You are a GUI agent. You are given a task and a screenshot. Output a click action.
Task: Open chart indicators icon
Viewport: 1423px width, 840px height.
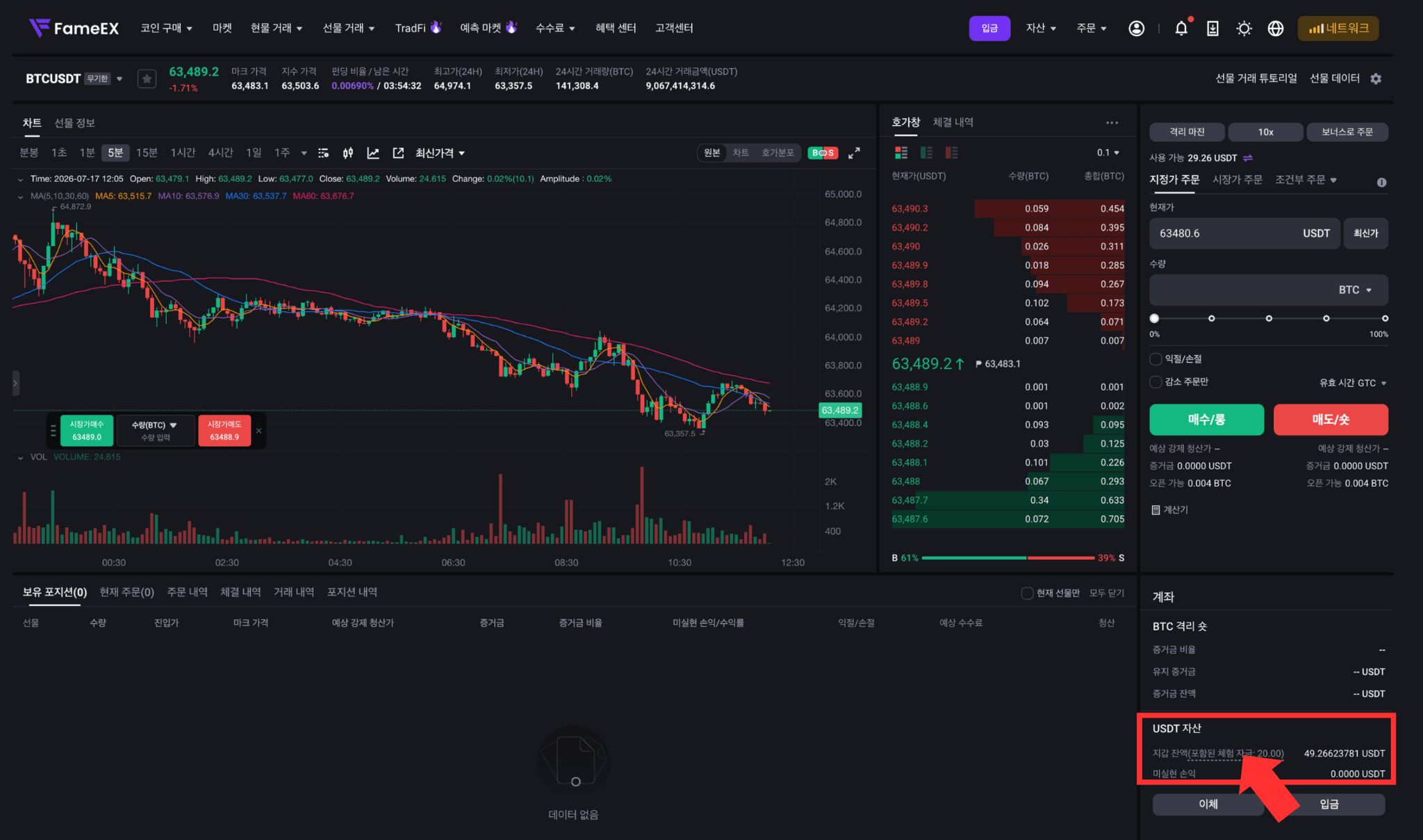tap(373, 153)
